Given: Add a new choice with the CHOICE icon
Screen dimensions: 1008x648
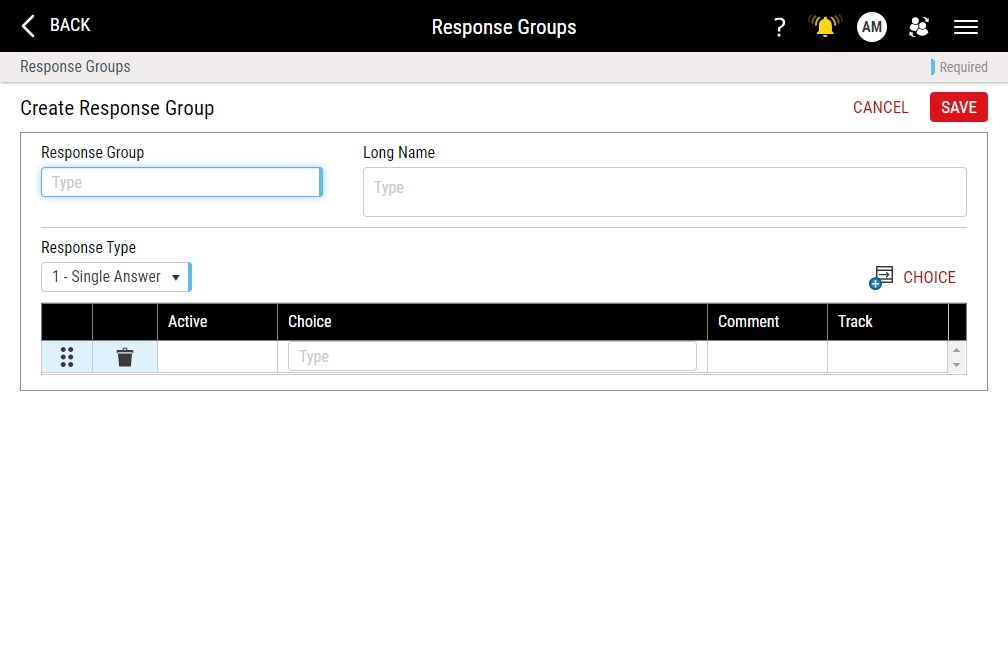Looking at the screenshot, I should coord(881,278).
